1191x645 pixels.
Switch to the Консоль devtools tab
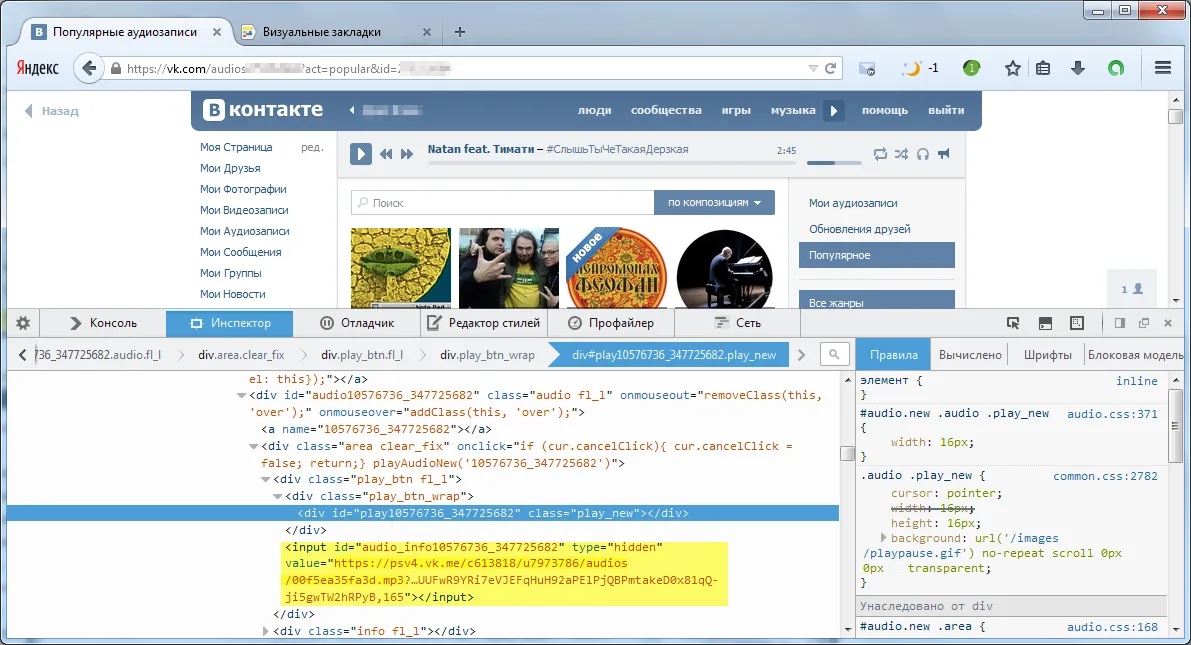coord(103,323)
